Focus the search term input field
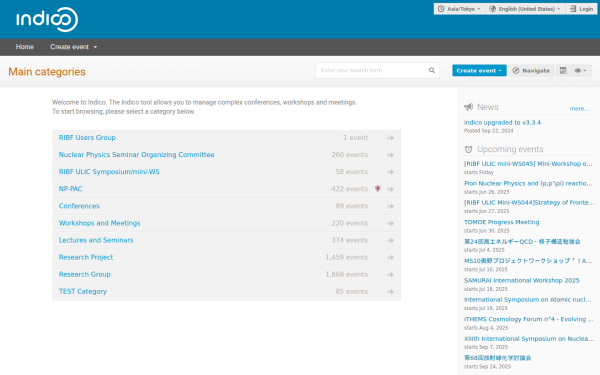The image size is (600, 375). tap(371, 70)
